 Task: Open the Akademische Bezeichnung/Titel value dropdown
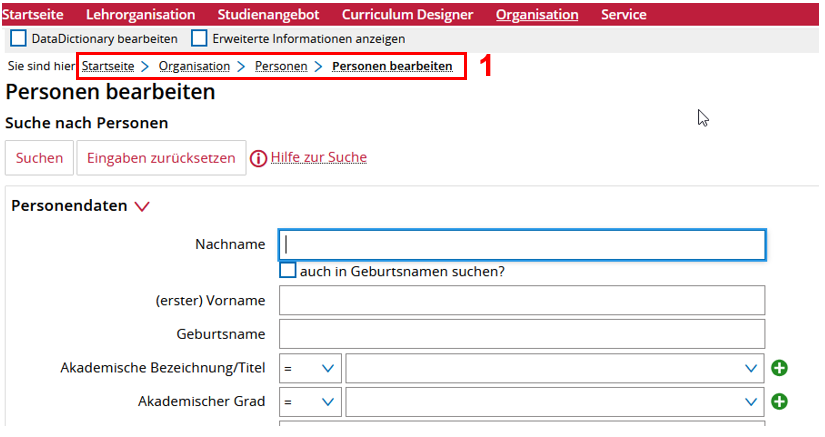554,368
